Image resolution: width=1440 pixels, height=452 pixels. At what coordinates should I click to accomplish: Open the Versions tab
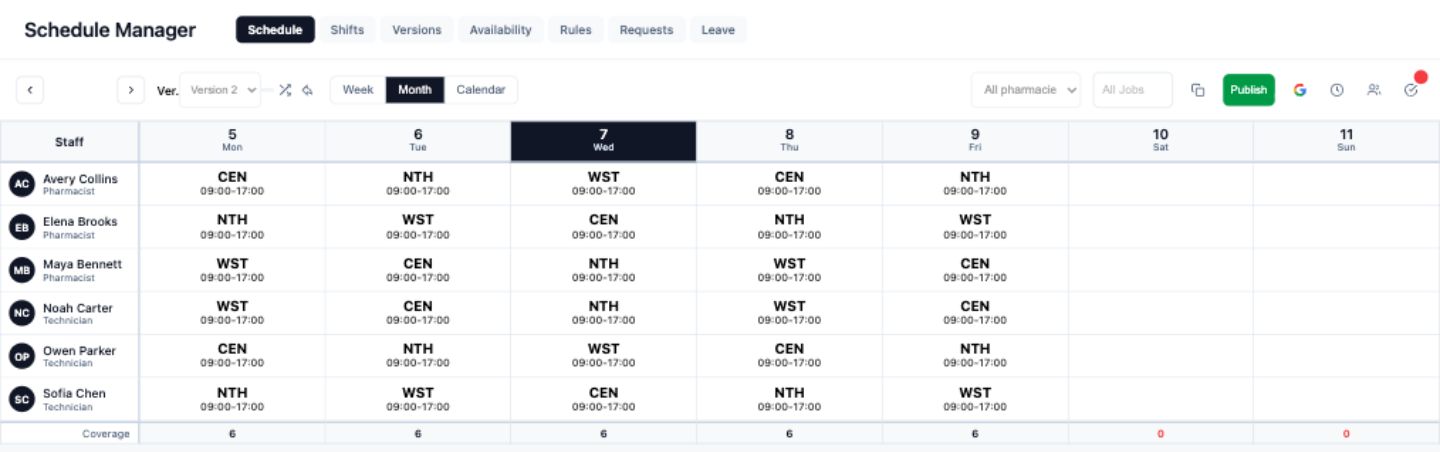tap(417, 30)
